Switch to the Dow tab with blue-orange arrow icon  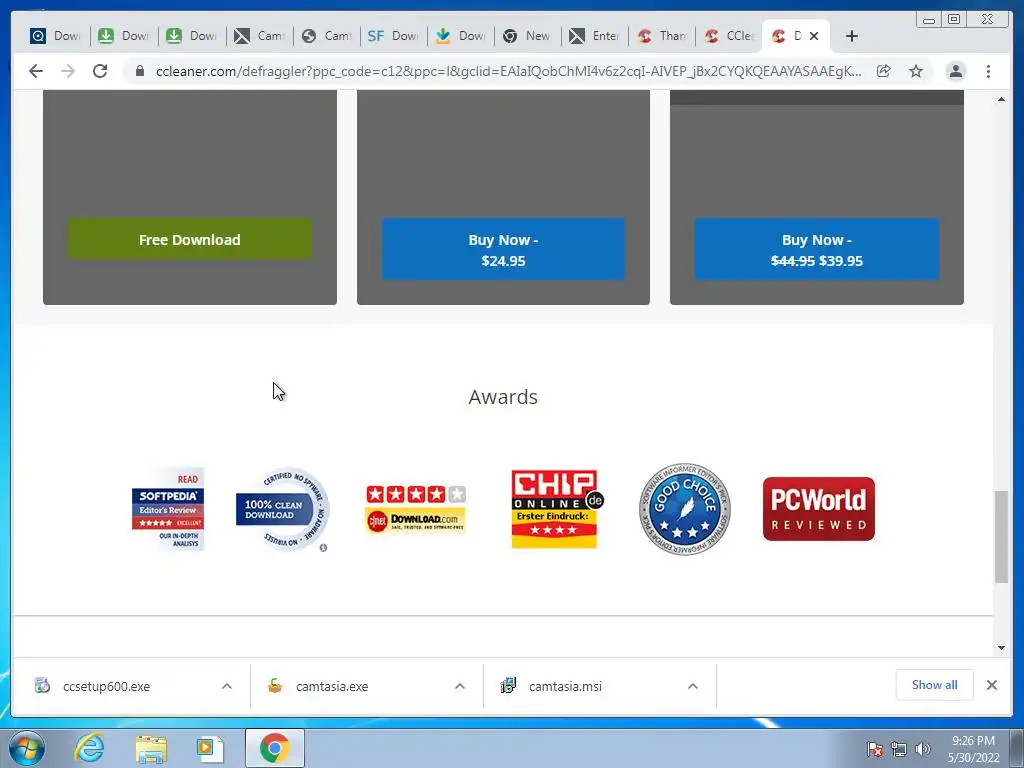461,36
